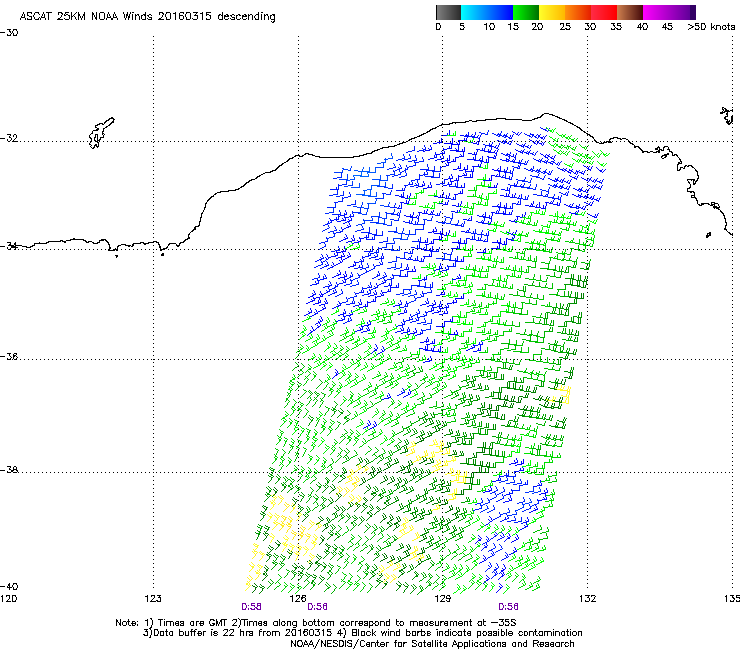This screenshot has width=740, height=650.
Task: Click the '132' longitude axis label
Action: tap(587, 599)
